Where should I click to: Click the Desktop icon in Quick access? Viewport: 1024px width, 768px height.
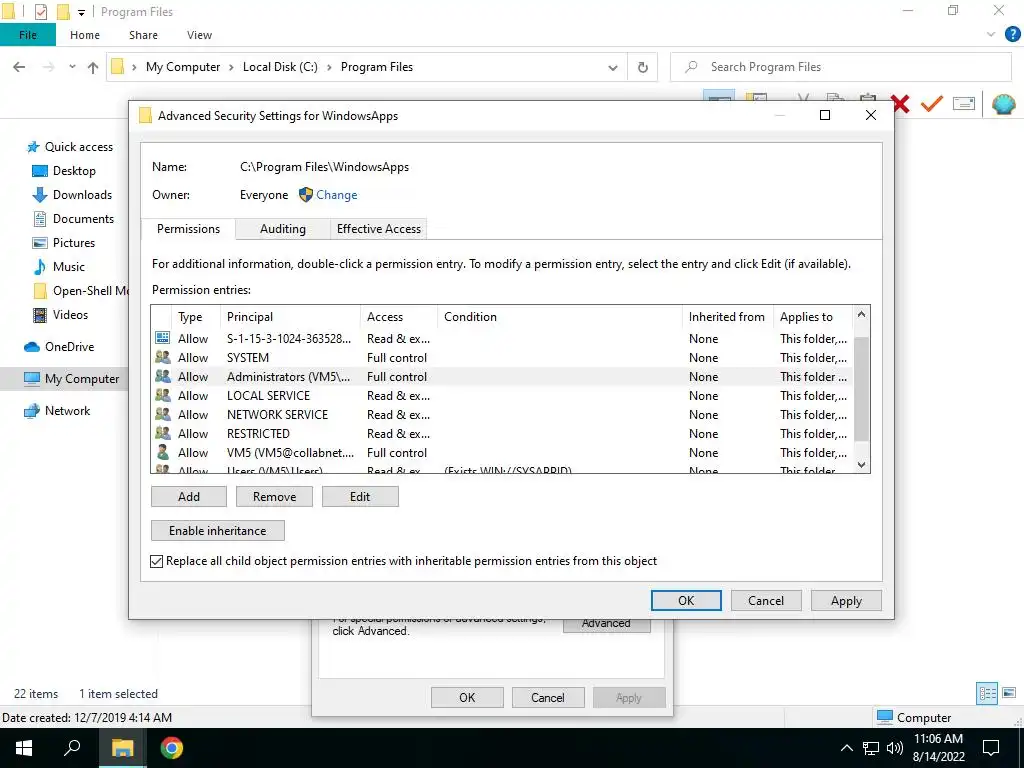(x=40, y=171)
